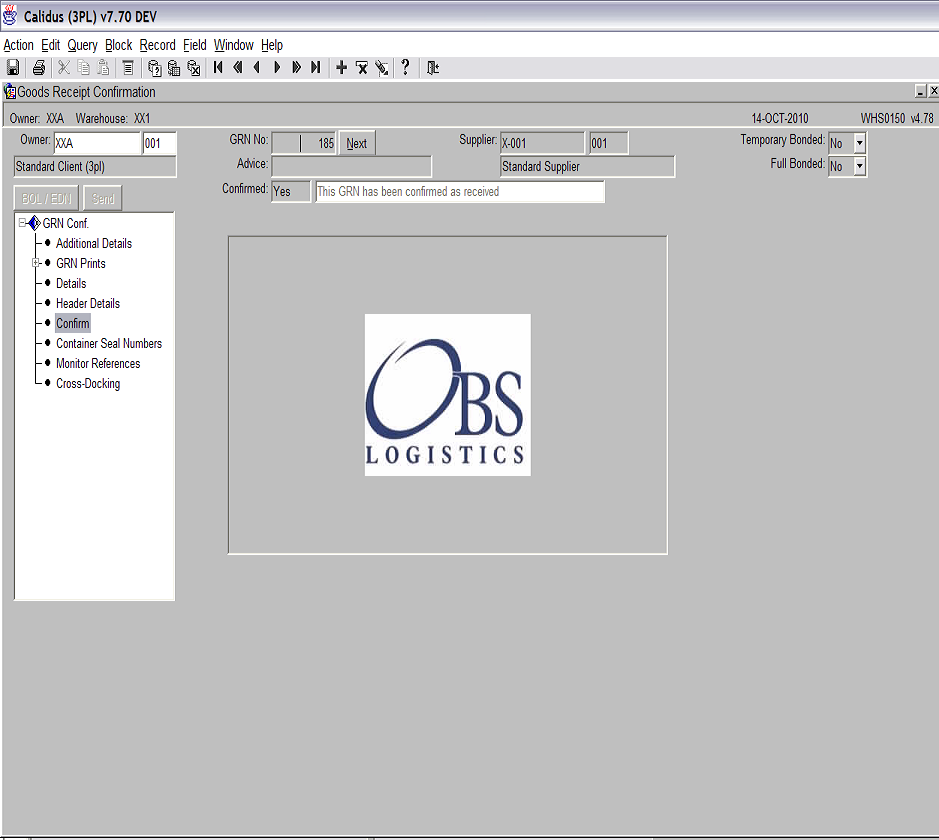Click the Execute Query icon
The width and height of the screenshot is (939, 840).
click(174, 68)
